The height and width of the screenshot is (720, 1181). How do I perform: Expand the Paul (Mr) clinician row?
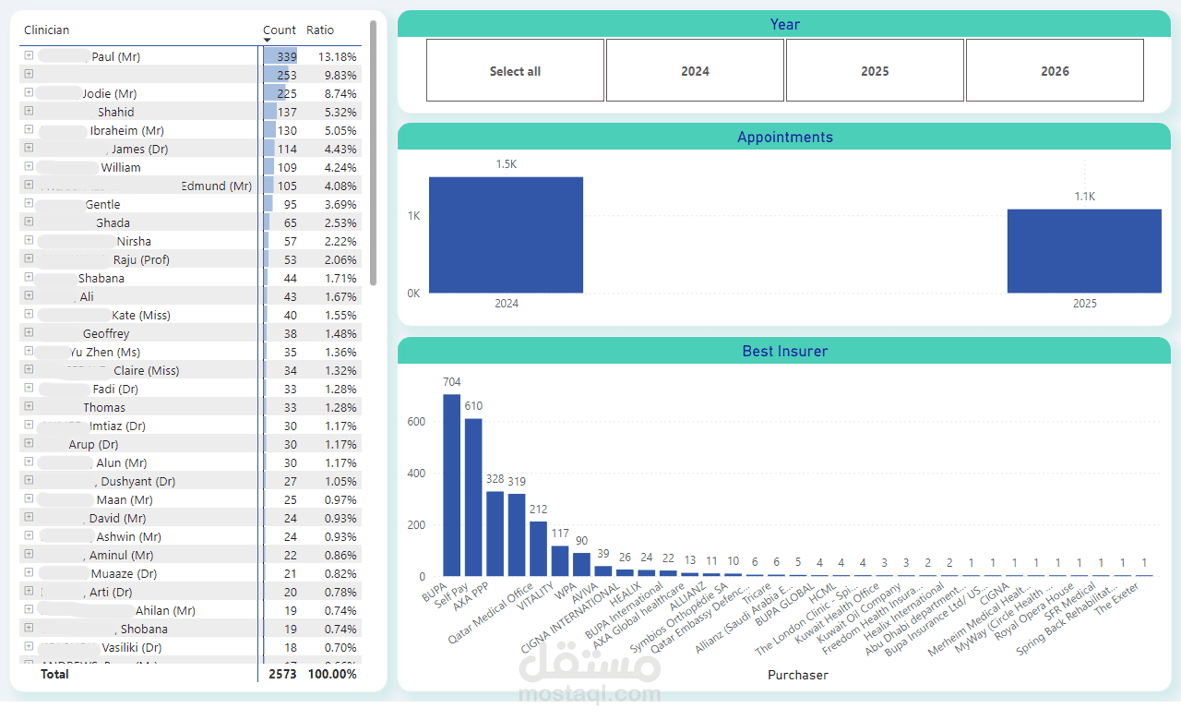(29, 56)
